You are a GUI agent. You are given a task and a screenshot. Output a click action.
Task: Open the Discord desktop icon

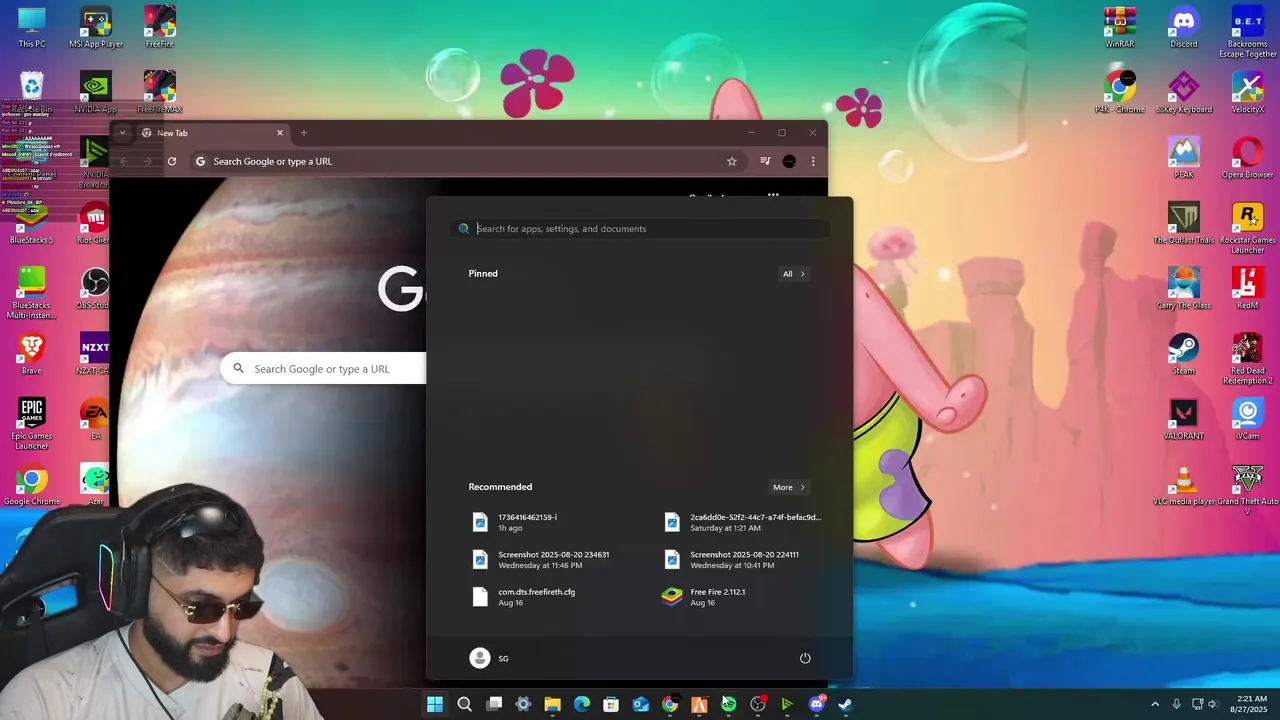1184,27
